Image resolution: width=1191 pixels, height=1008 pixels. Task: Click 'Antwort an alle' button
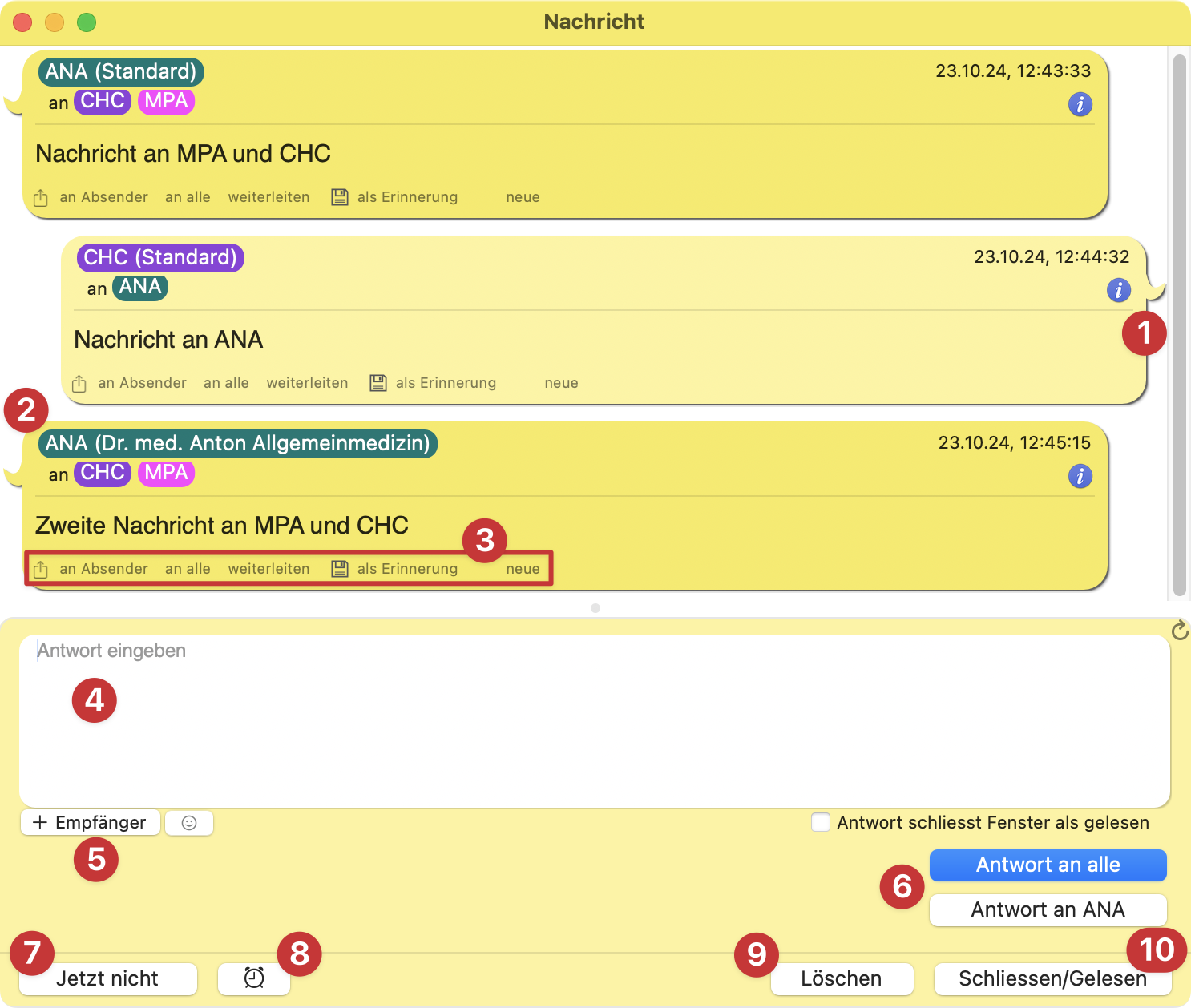tap(1048, 865)
